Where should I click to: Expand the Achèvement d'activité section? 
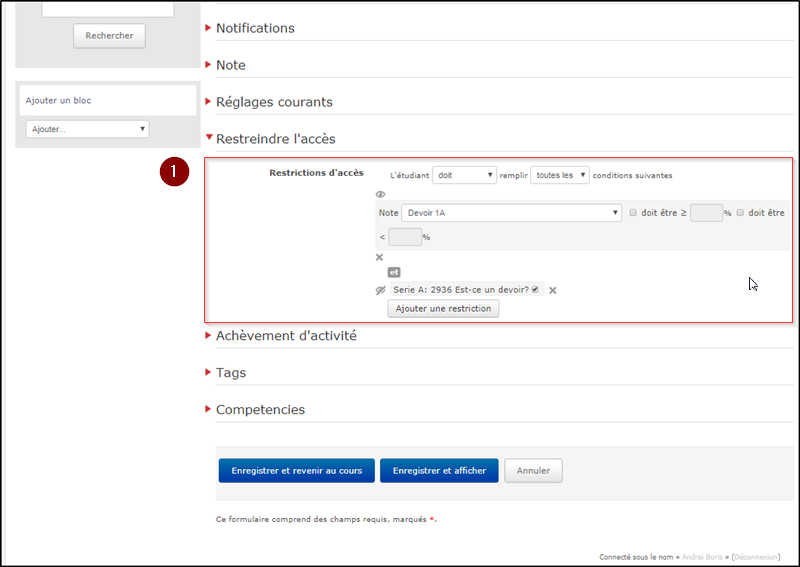tap(286, 336)
